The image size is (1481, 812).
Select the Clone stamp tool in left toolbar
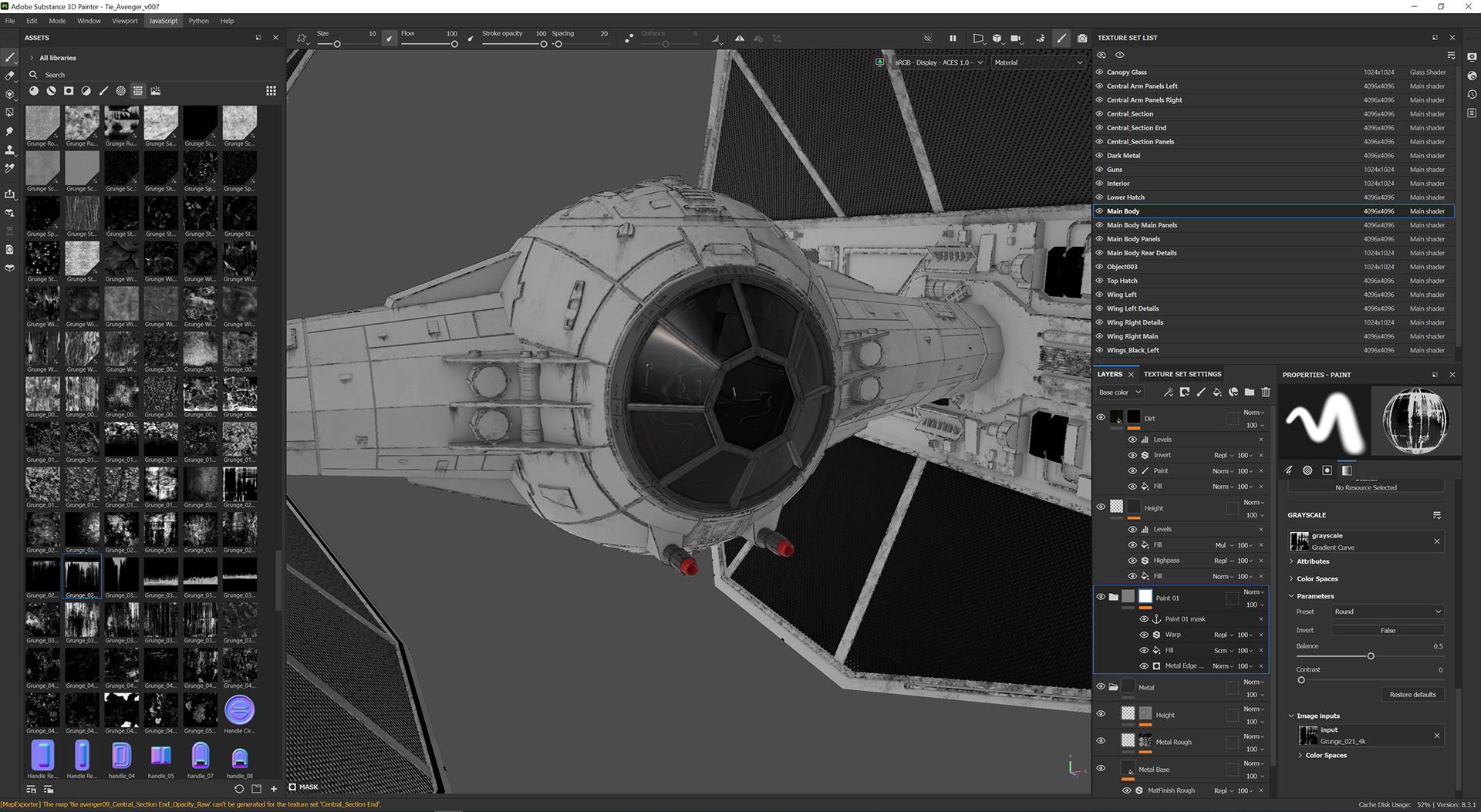tap(10, 150)
